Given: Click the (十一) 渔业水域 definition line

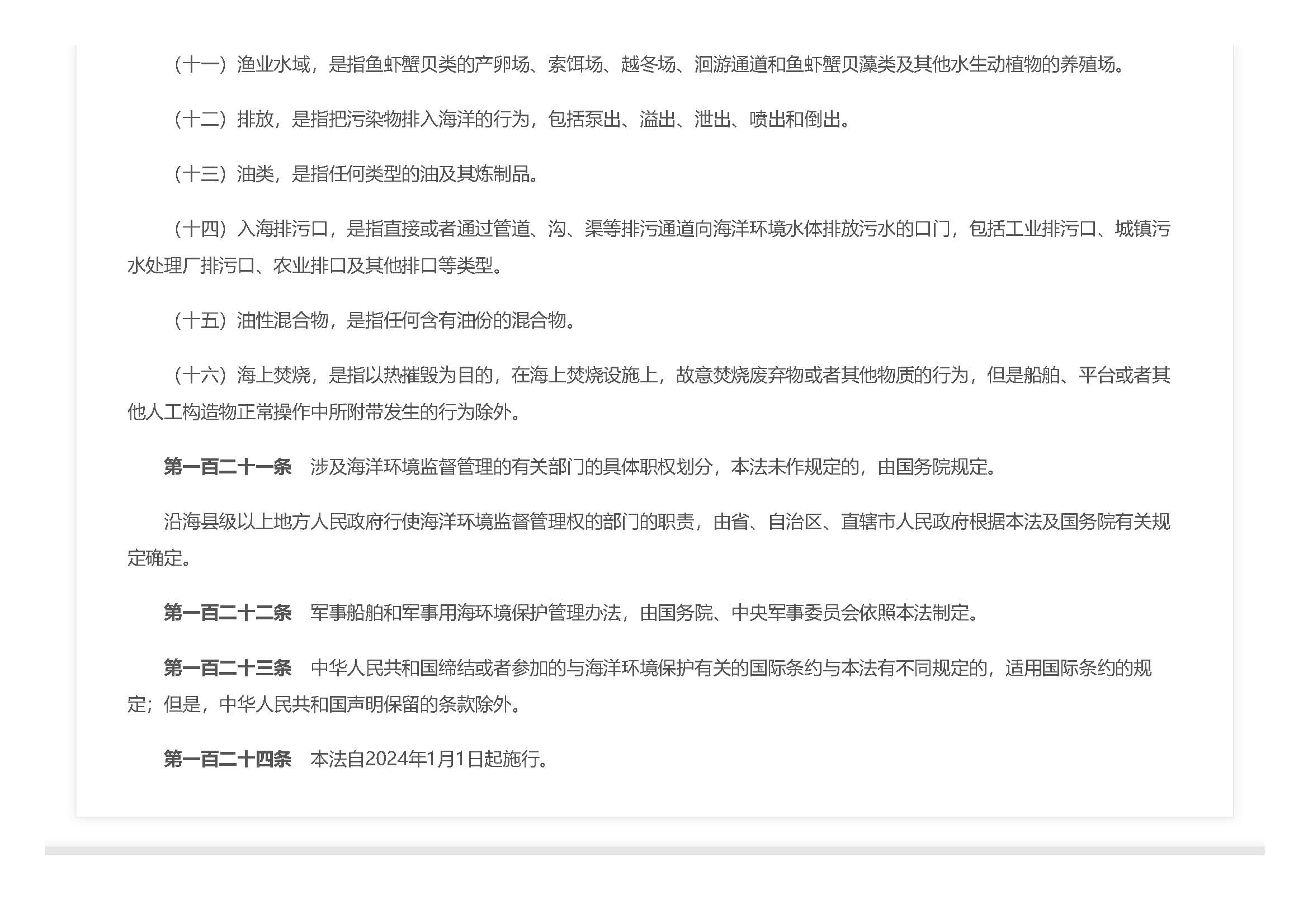Looking at the screenshot, I should [x=648, y=64].
